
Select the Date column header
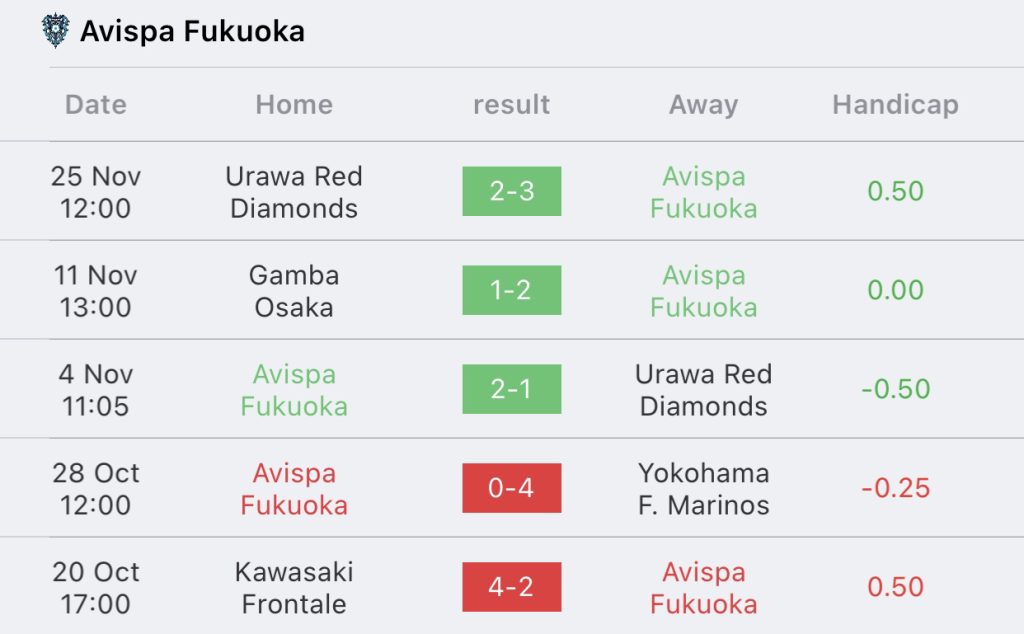coord(96,104)
